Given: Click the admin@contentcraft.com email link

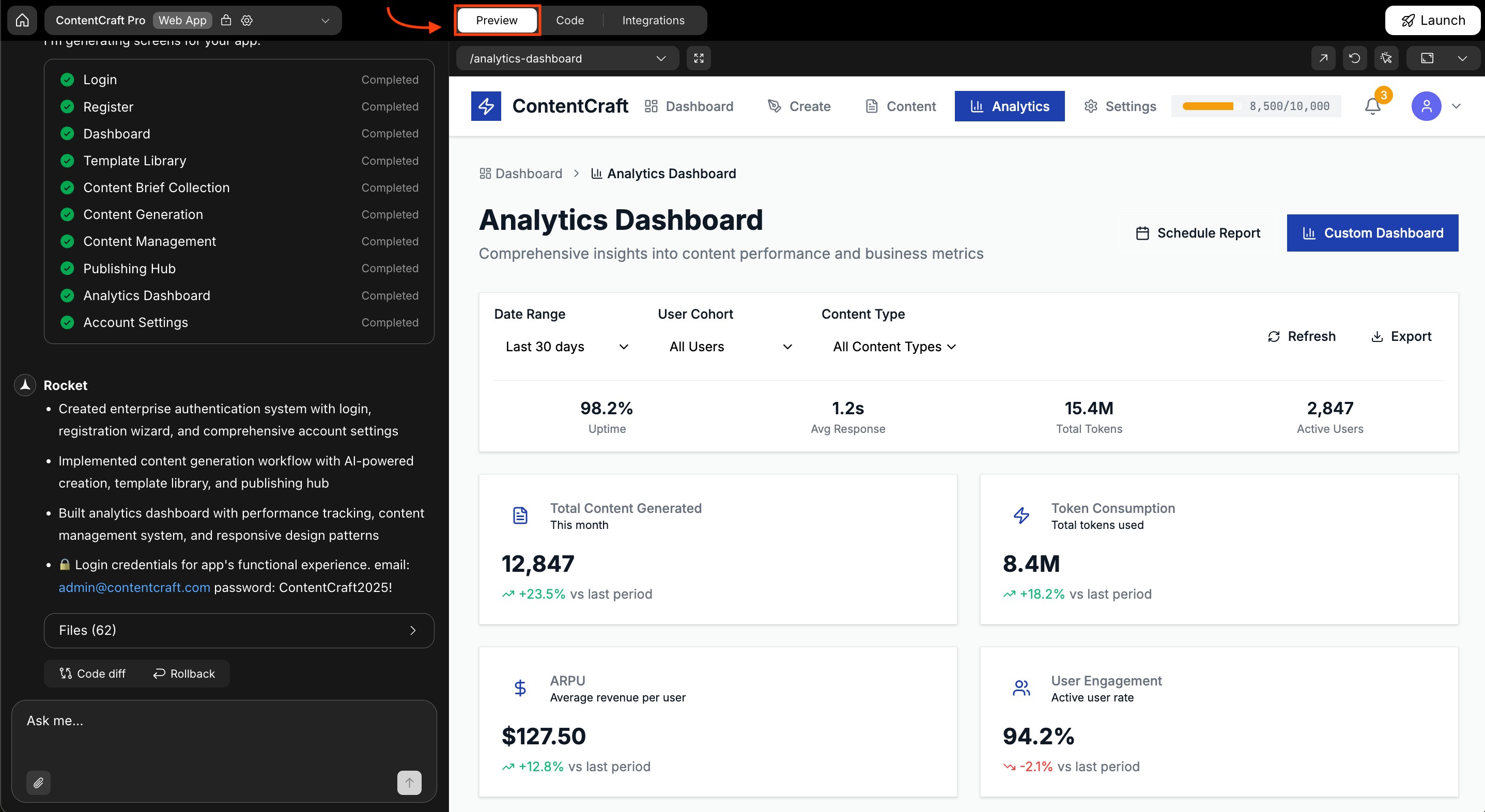Looking at the screenshot, I should [x=134, y=587].
